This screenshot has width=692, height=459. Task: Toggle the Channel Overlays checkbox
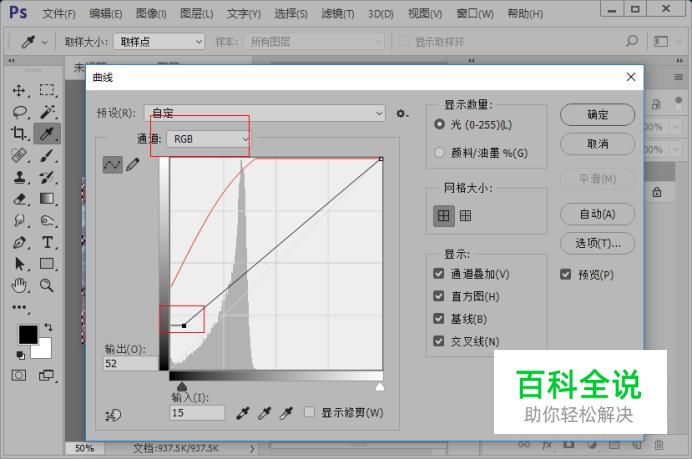pyautogui.click(x=439, y=274)
